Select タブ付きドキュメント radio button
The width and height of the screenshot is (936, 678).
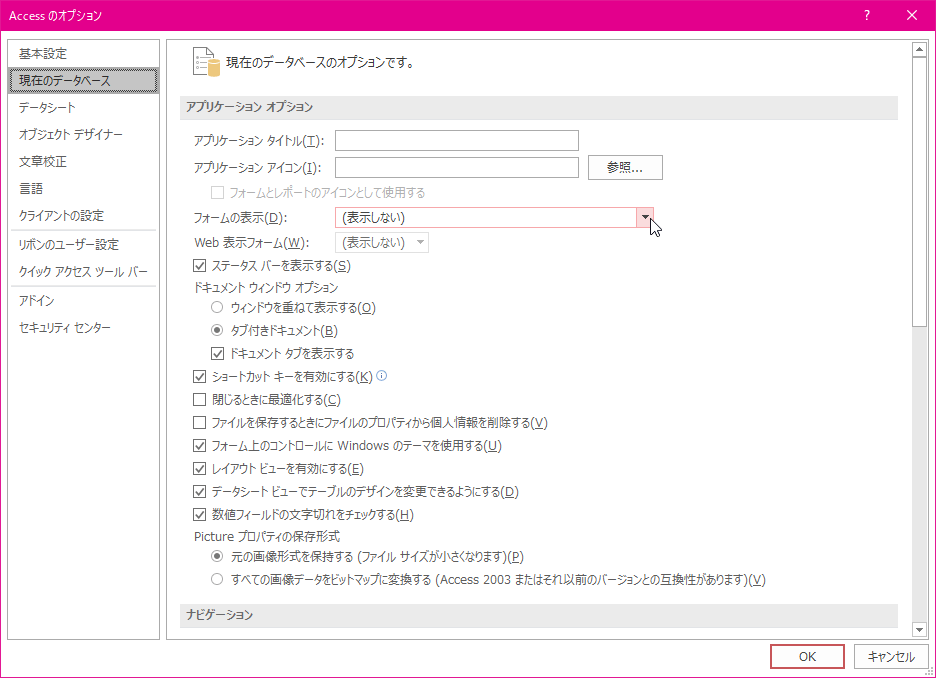point(217,330)
